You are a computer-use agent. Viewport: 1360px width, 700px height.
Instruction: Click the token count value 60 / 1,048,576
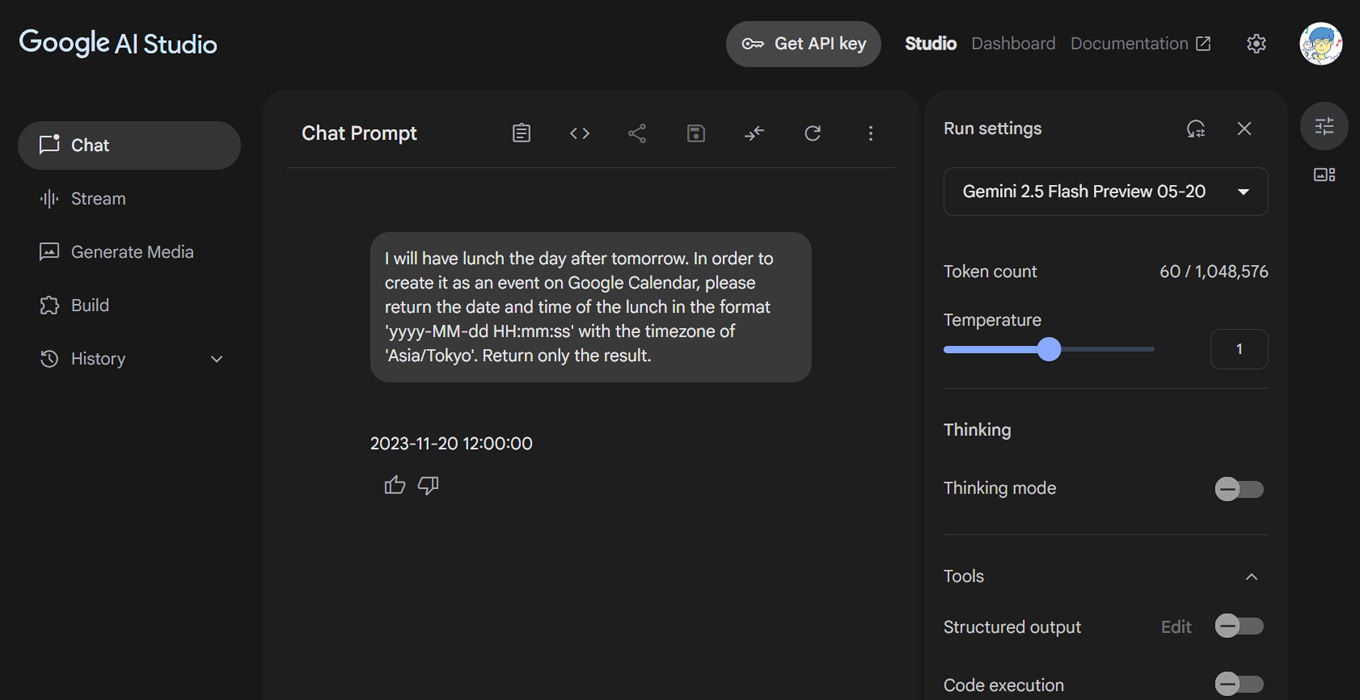[1214, 272]
